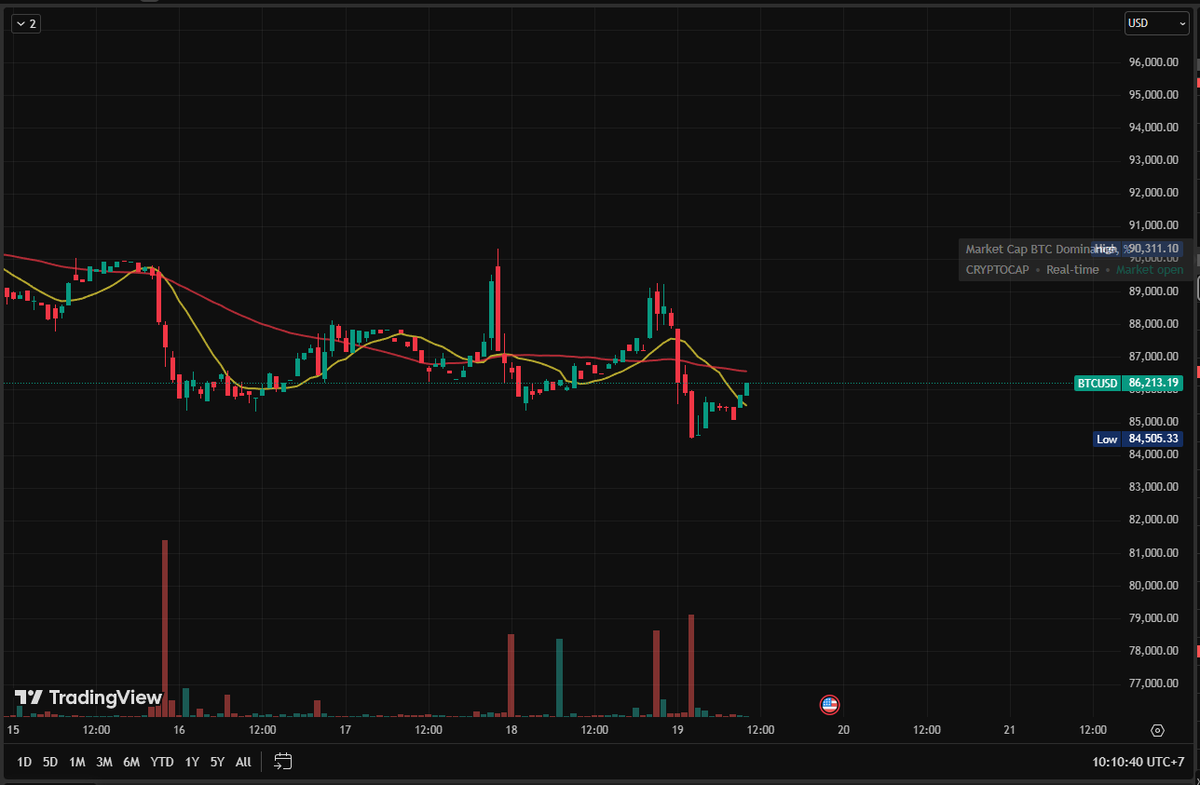Click the US flag economic event marker

pyautogui.click(x=829, y=704)
